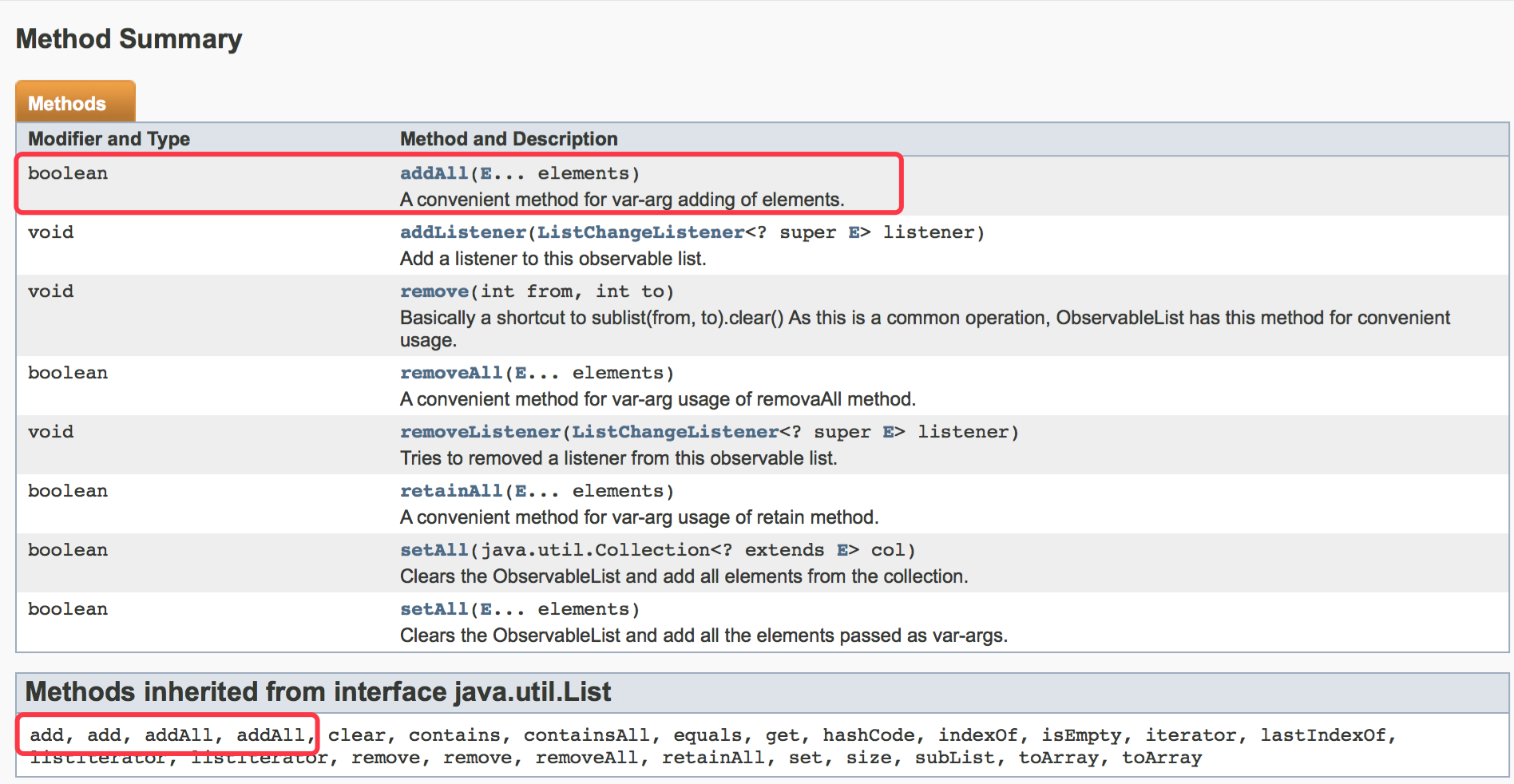Open the retainAll(E... elements) link in the summary table
The image size is (1514, 784).
(451, 491)
